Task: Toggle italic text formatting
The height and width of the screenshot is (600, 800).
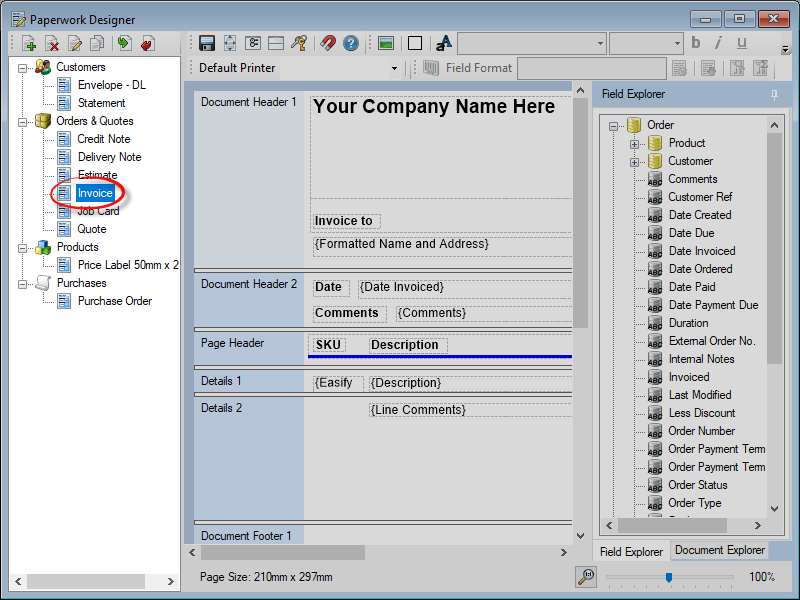Action: point(719,43)
